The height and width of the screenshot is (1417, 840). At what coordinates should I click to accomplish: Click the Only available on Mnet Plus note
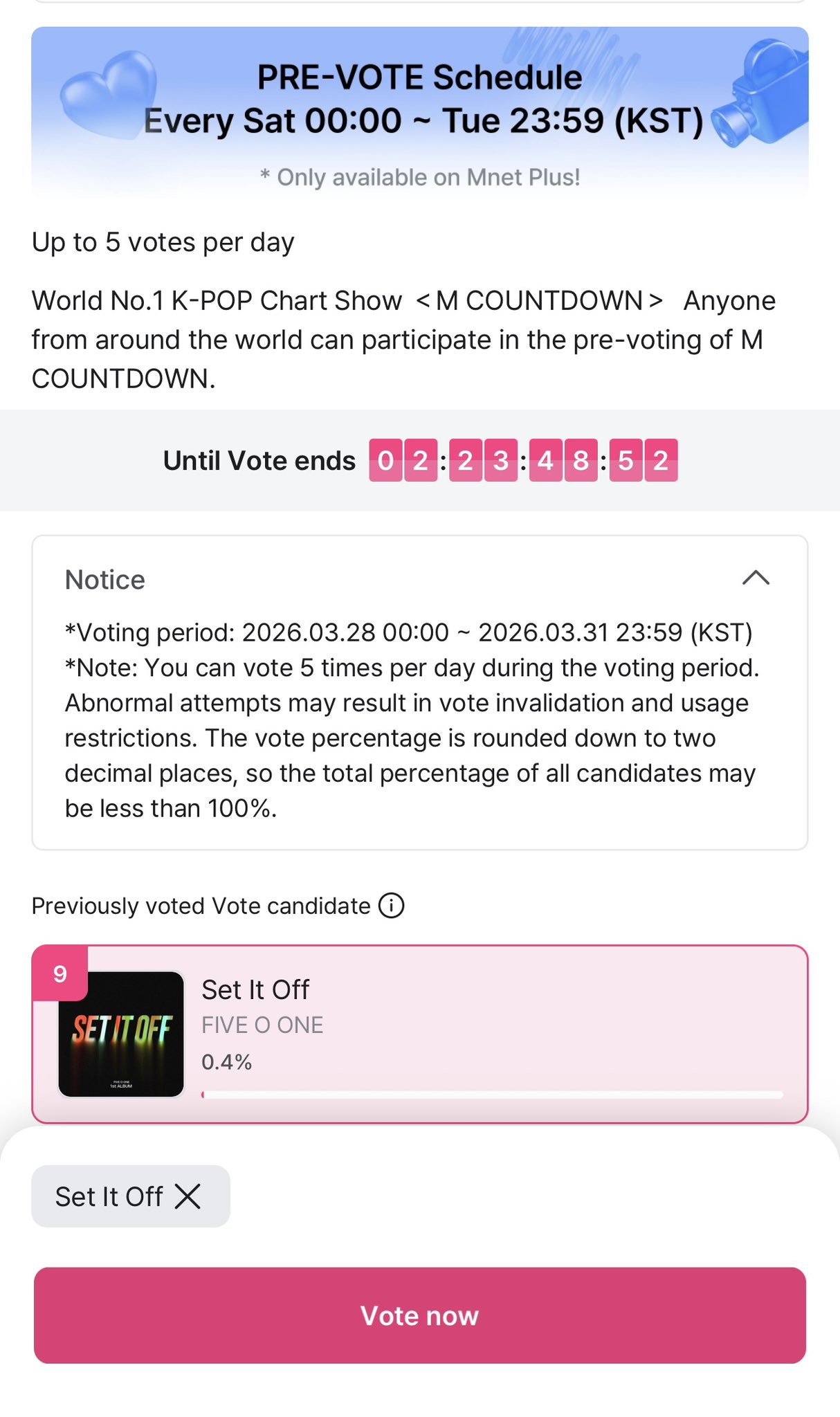(420, 177)
